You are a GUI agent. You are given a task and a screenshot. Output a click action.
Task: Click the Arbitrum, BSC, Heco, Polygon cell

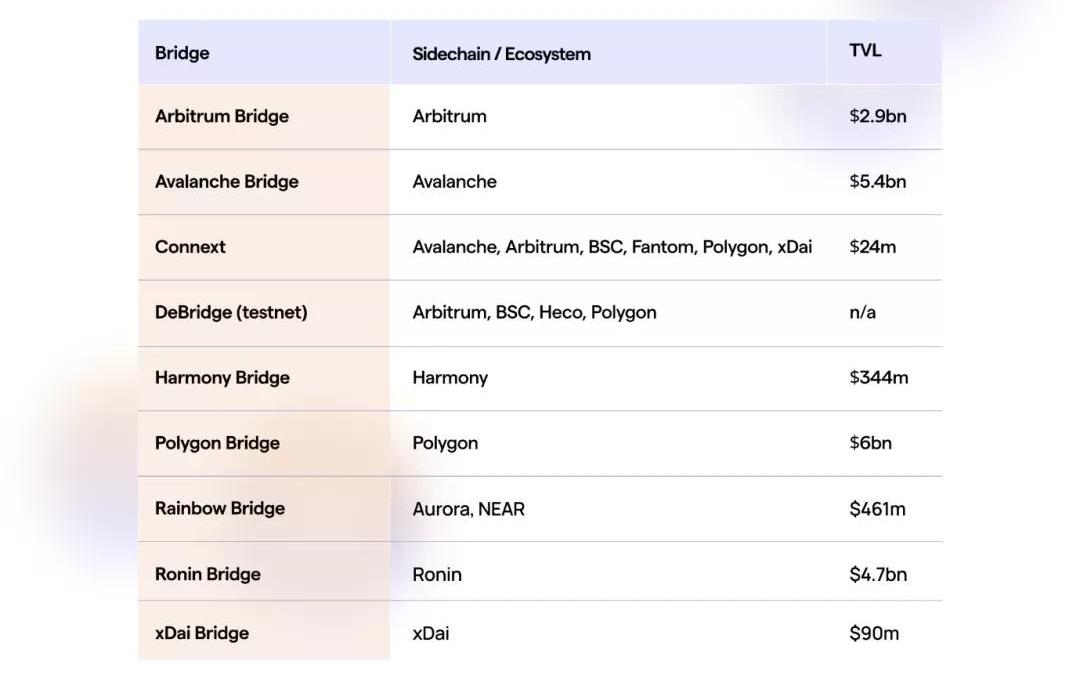(534, 313)
